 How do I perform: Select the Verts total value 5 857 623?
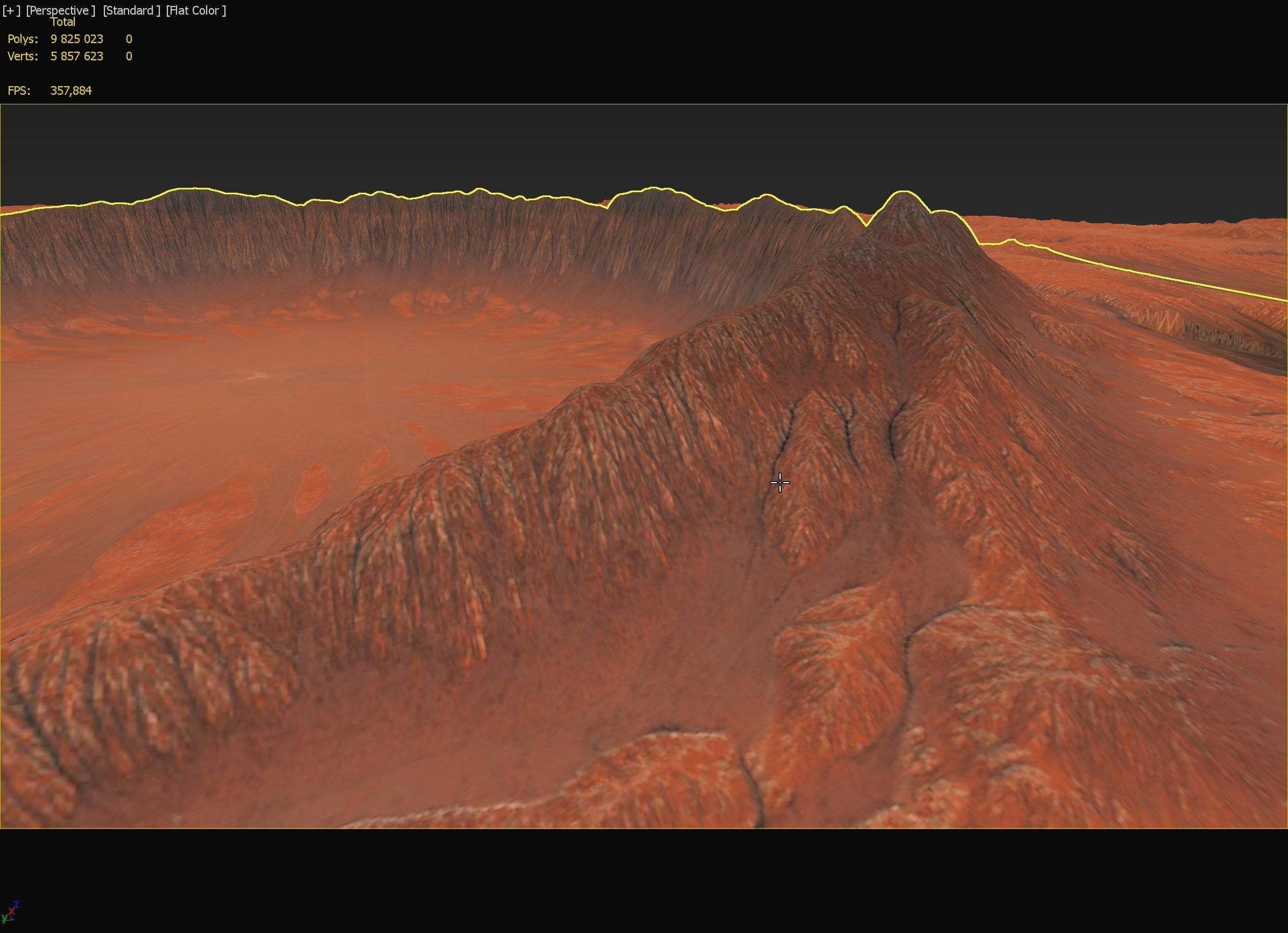pos(76,56)
